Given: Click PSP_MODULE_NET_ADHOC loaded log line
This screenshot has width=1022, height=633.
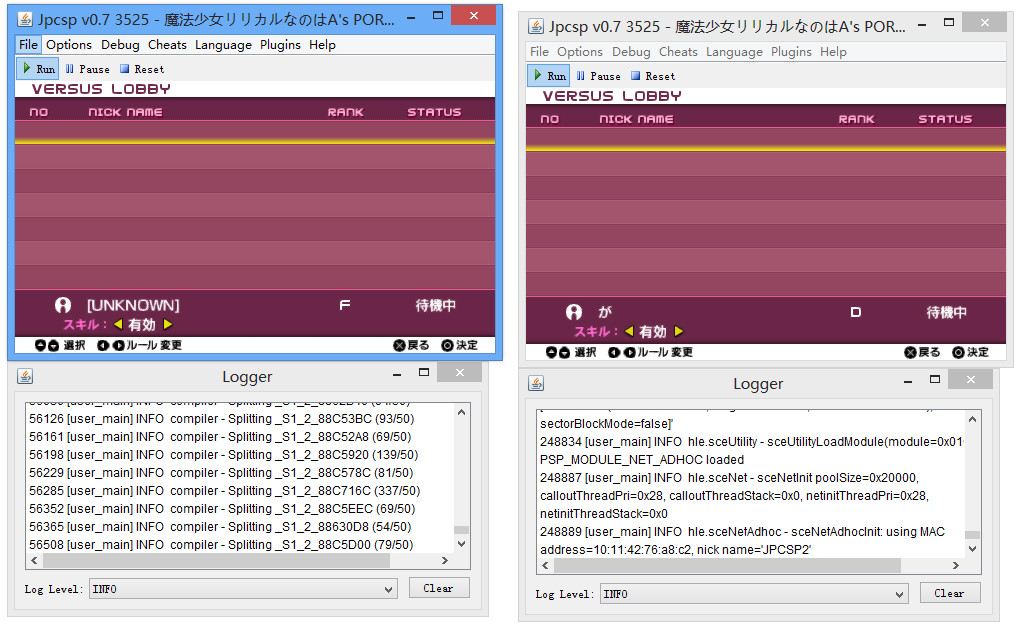Looking at the screenshot, I should [642, 460].
